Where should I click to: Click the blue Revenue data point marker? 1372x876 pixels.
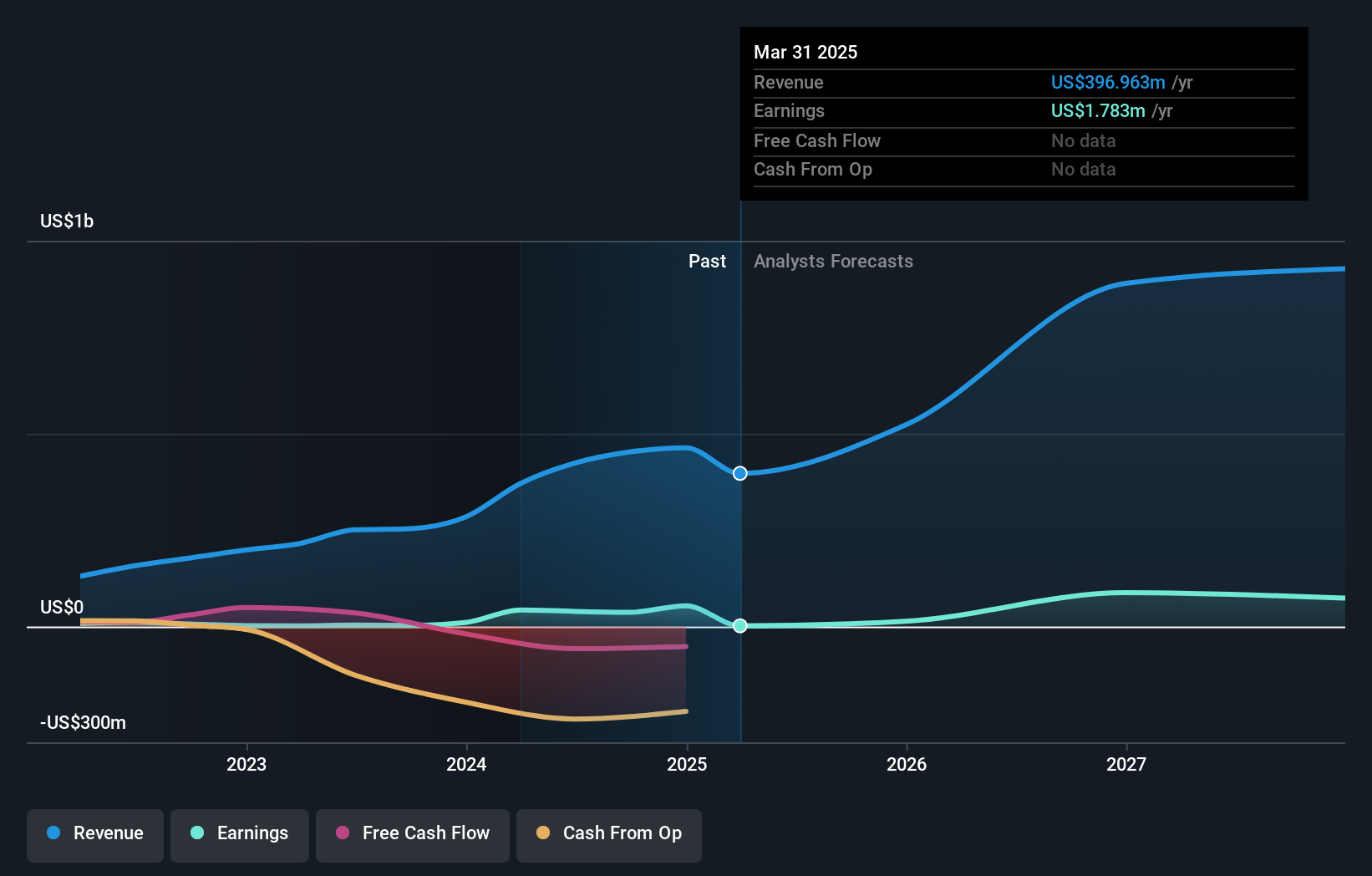740,473
